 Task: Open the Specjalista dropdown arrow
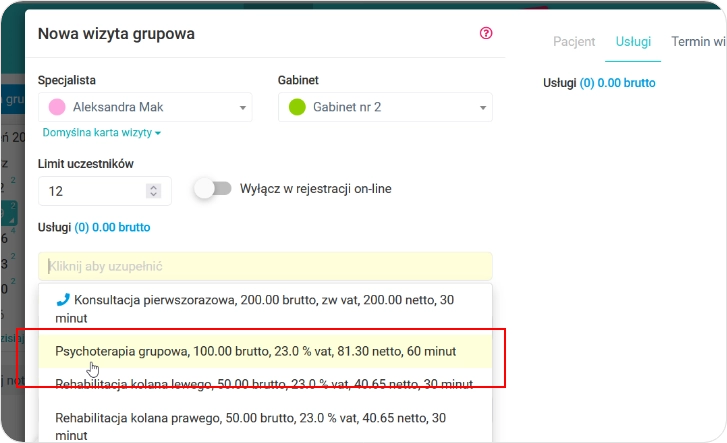click(242, 108)
